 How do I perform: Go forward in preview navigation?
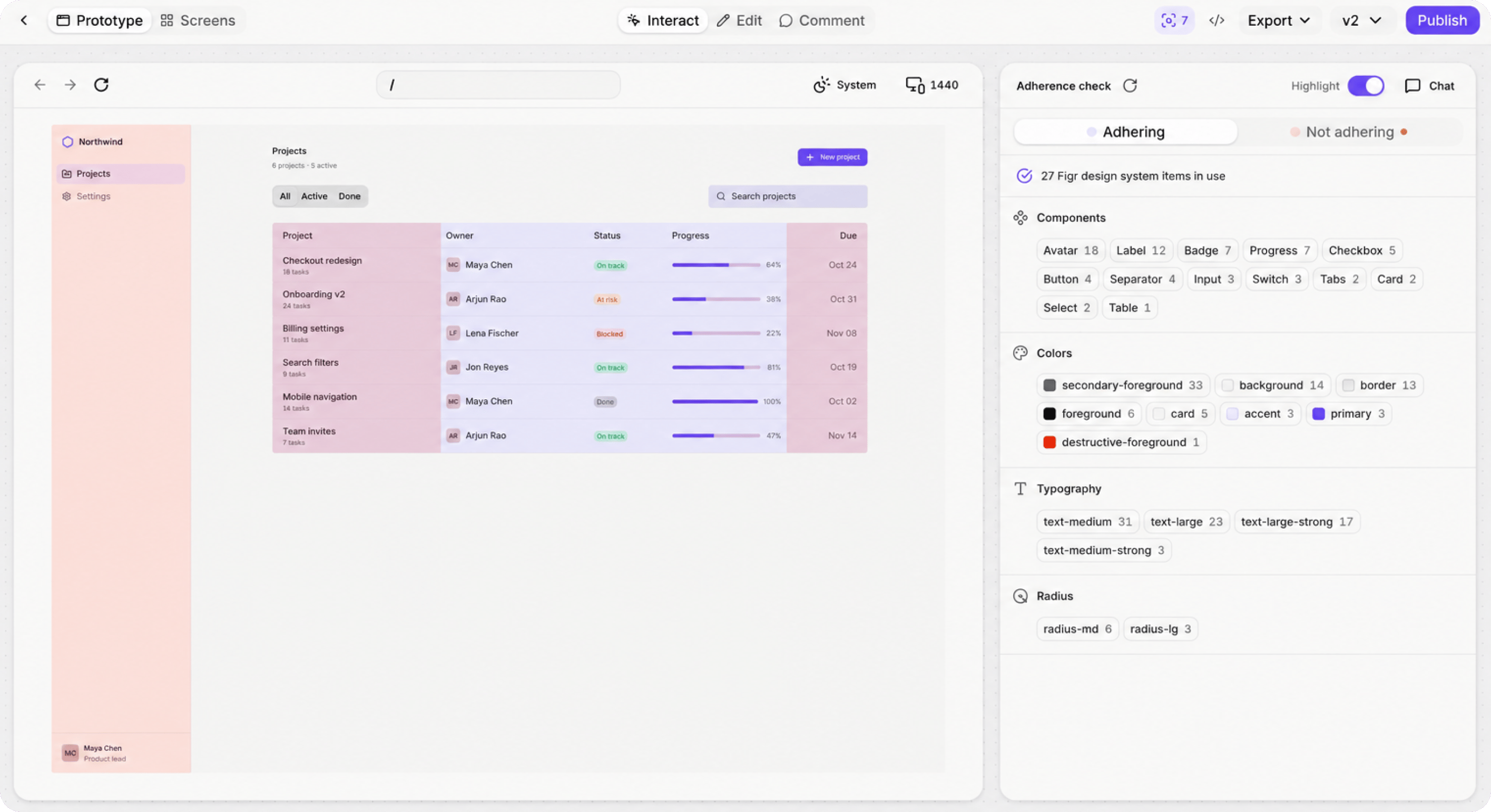pos(70,85)
